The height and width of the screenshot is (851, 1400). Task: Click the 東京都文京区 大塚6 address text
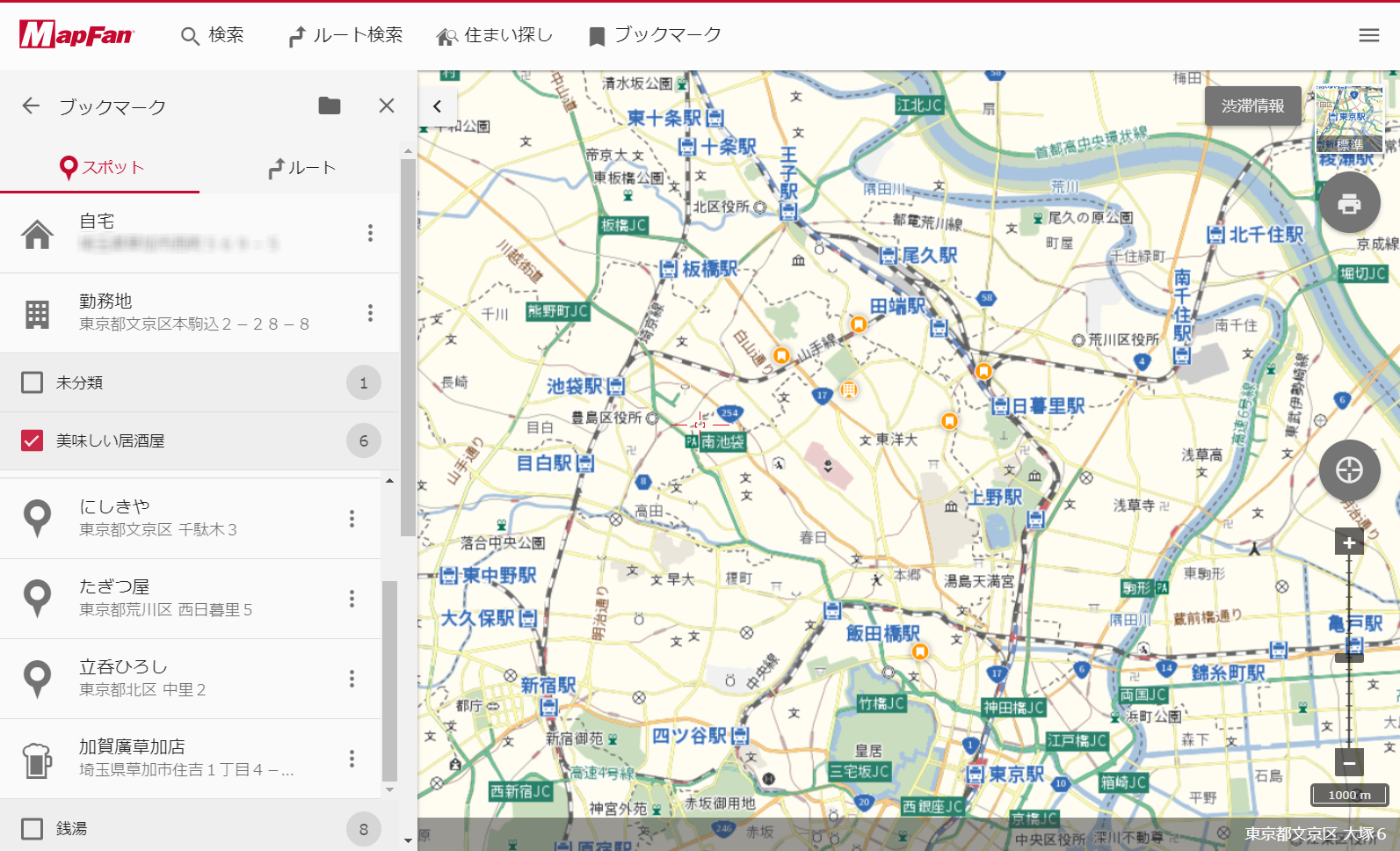point(1315,833)
